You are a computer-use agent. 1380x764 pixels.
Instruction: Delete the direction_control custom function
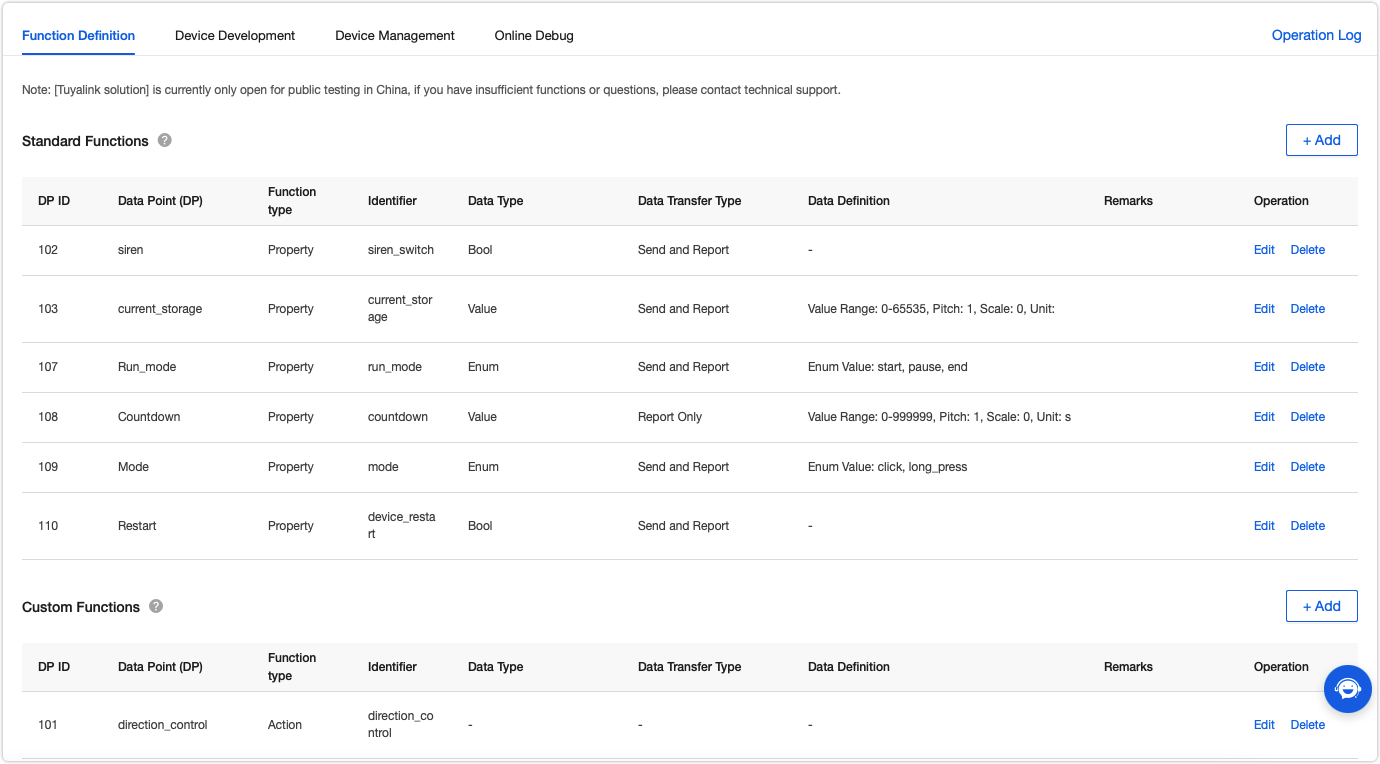pos(1307,725)
